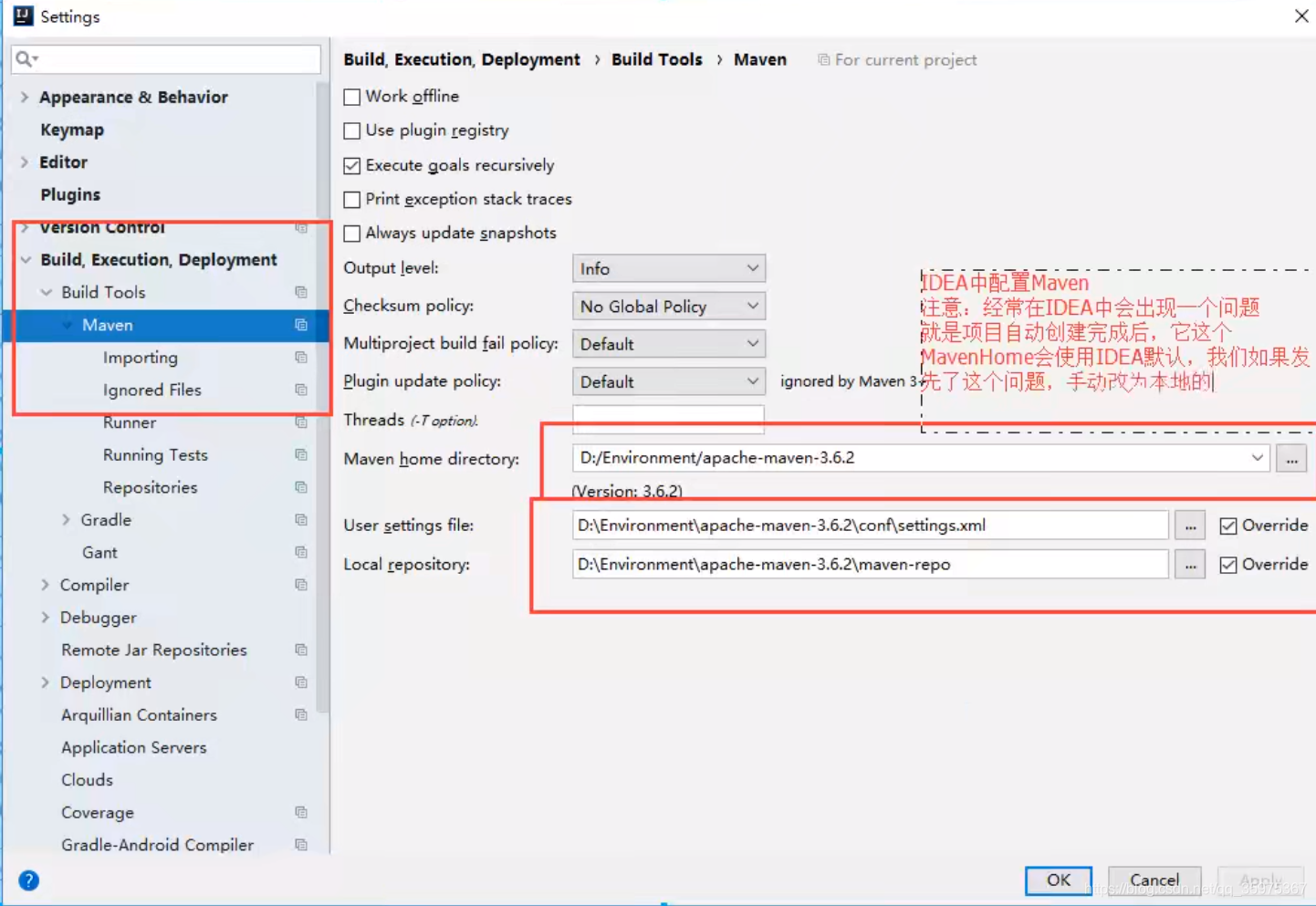This screenshot has width=1316, height=906.
Task: Browse for Local repository with ellipsis
Action: [x=1190, y=565]
